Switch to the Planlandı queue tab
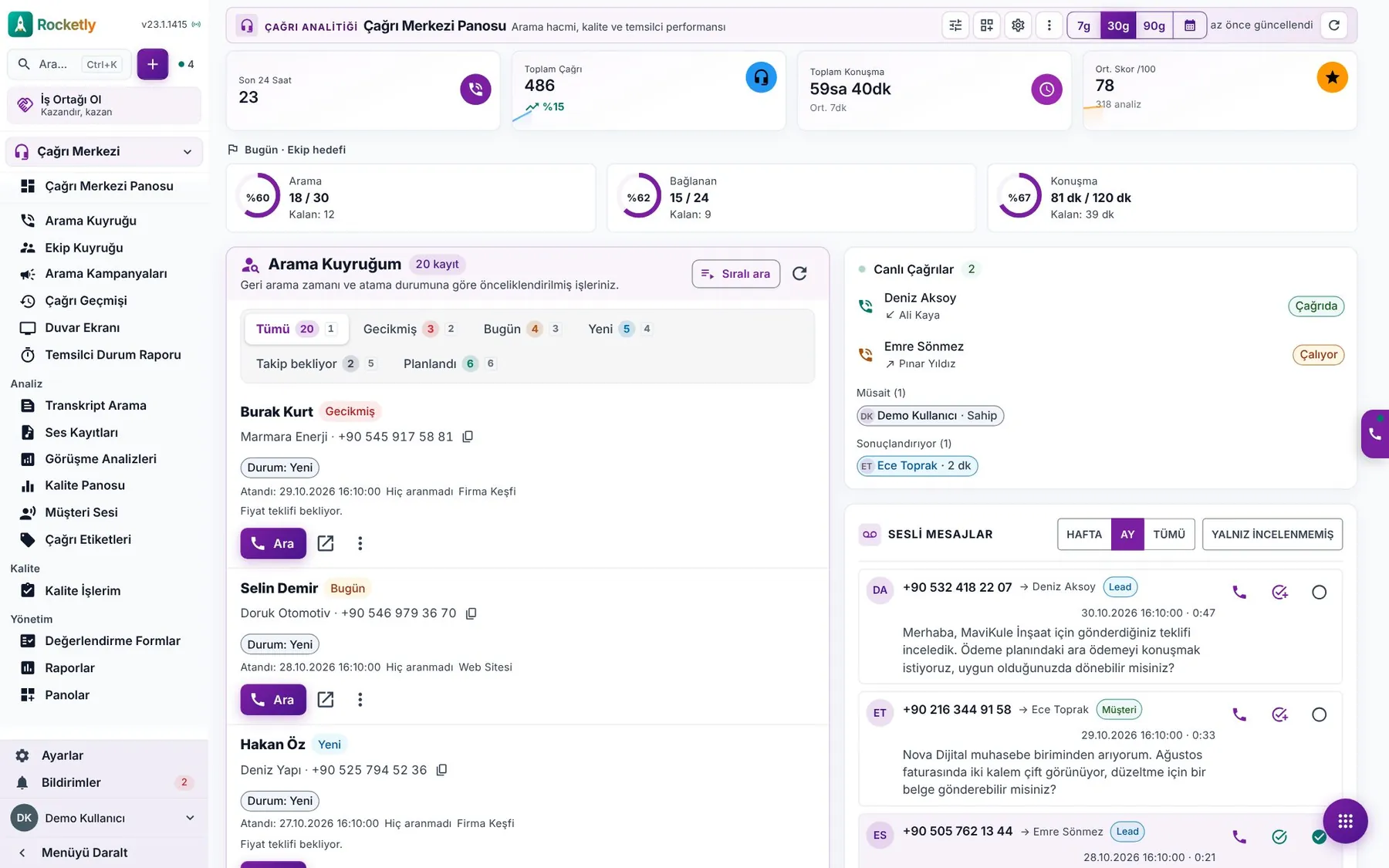This screenshot has height=868, width=1389. (x=449, y=363)
